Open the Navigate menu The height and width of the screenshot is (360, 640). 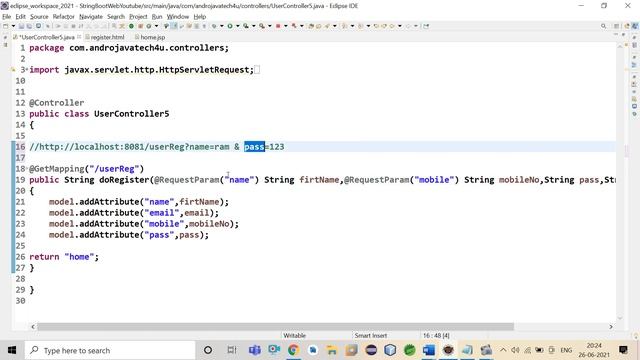coord(91,17)
